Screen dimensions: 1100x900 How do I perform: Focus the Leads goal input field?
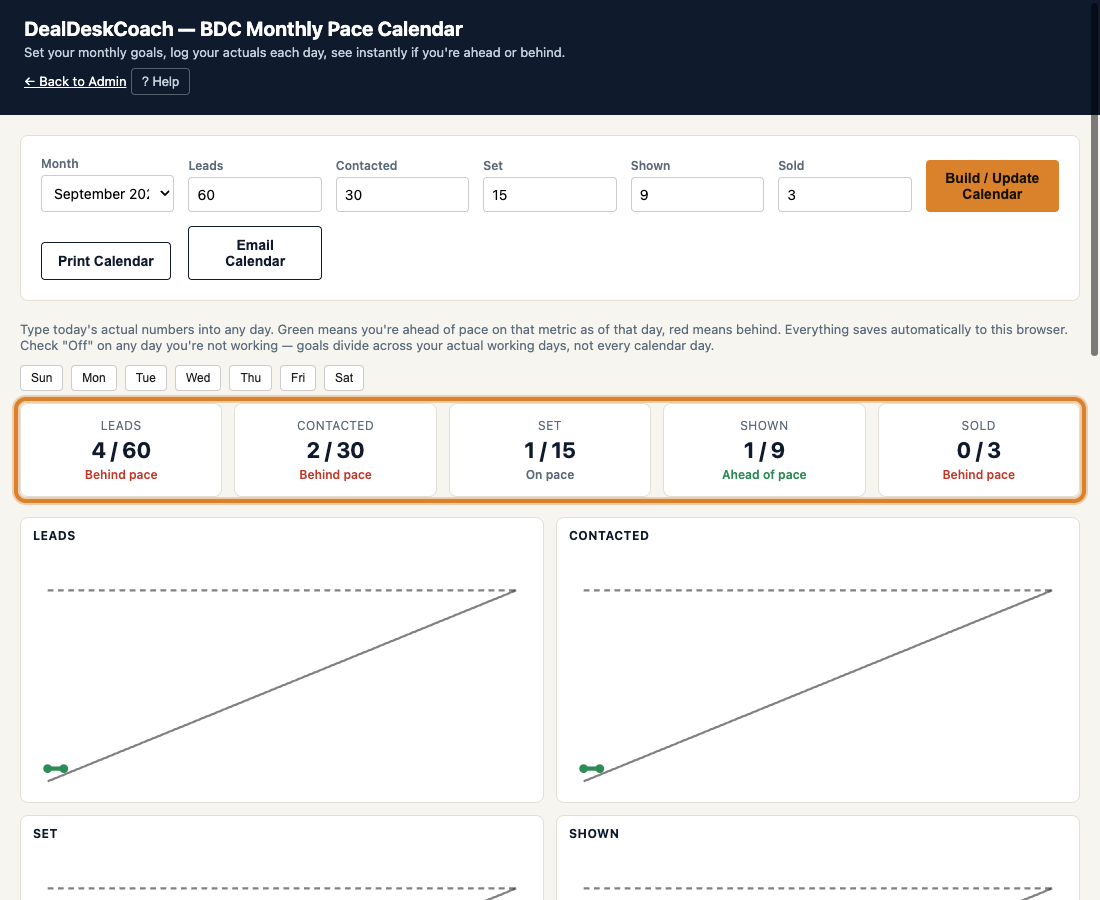pyautogui.click(x=255, y=194)
